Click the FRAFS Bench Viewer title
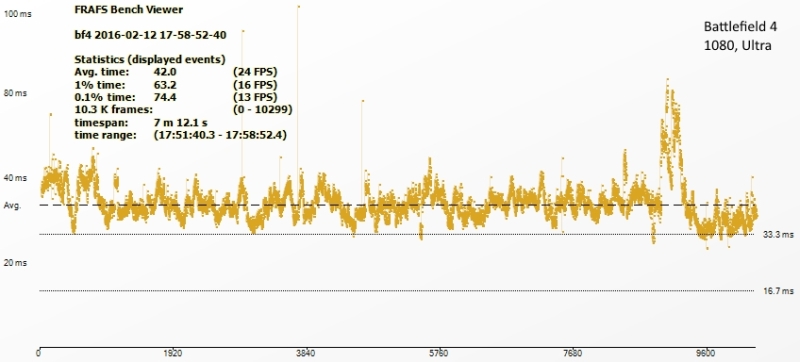Image resolution: width=800 pixels, height=362 pixels. click(129, 9)
